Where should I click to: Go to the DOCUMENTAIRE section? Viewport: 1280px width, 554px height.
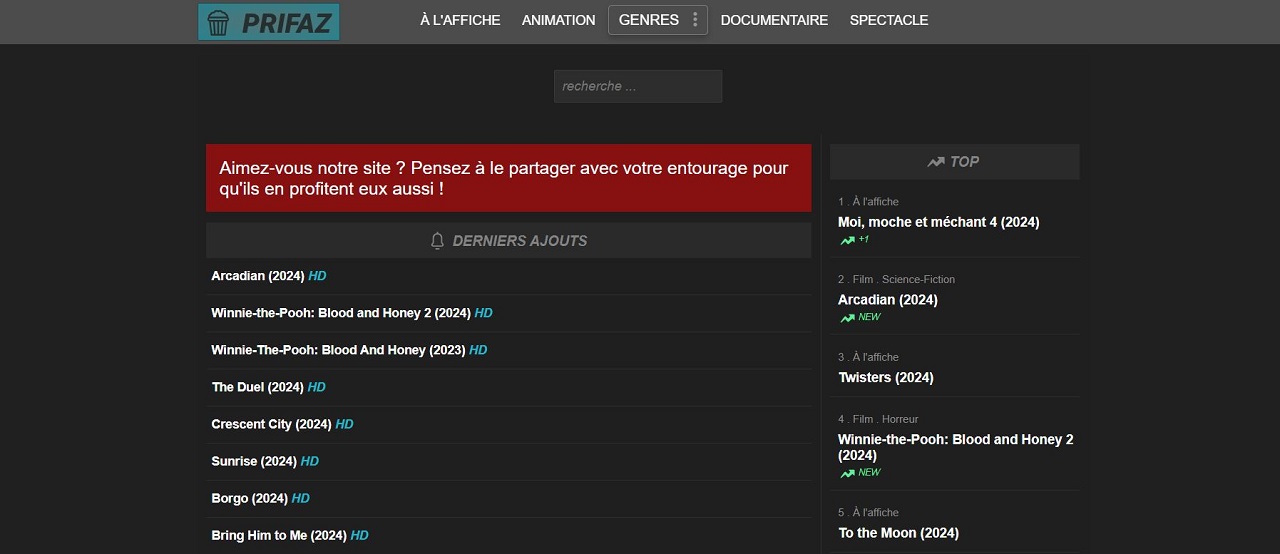click(x=774, y=20)
